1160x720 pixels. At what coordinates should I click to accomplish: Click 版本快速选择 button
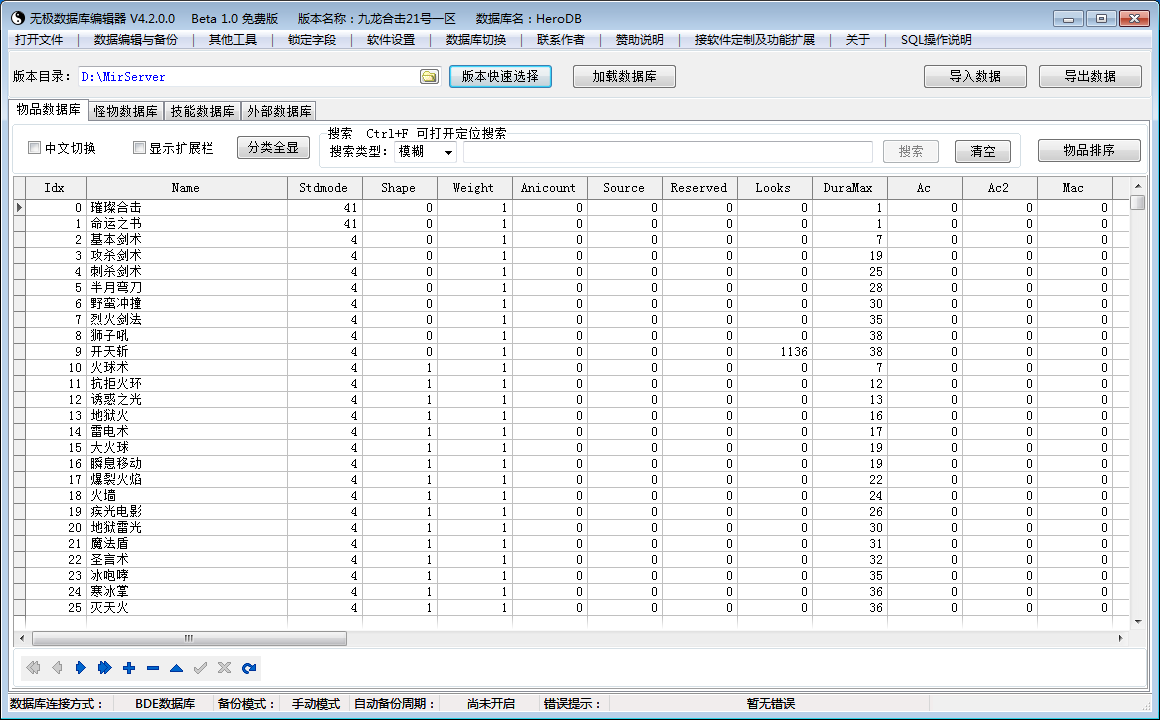pyautogui.click(x=500, y=76)
